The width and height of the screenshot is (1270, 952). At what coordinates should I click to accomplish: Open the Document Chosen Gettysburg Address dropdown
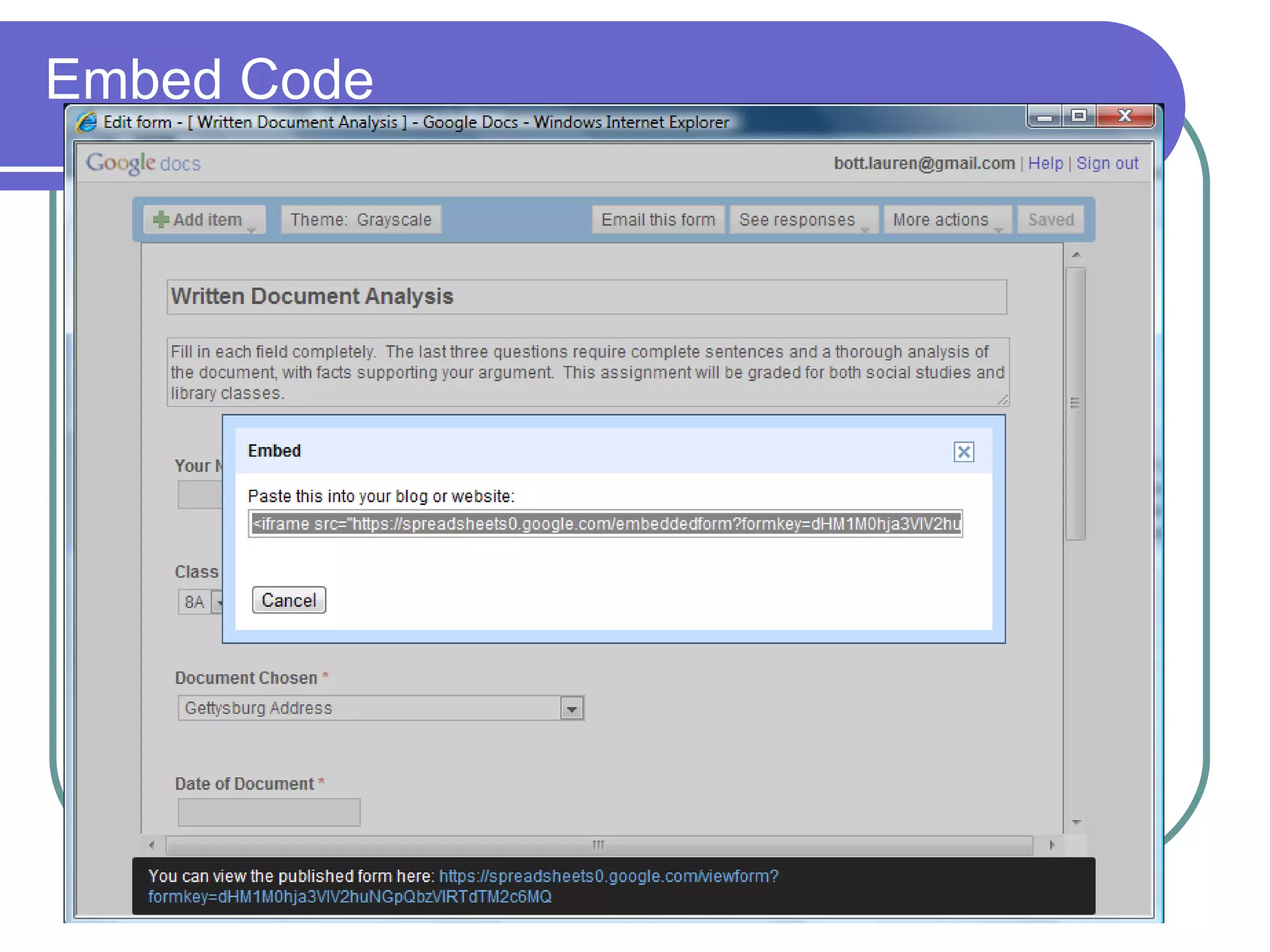(x=381, y=708)
